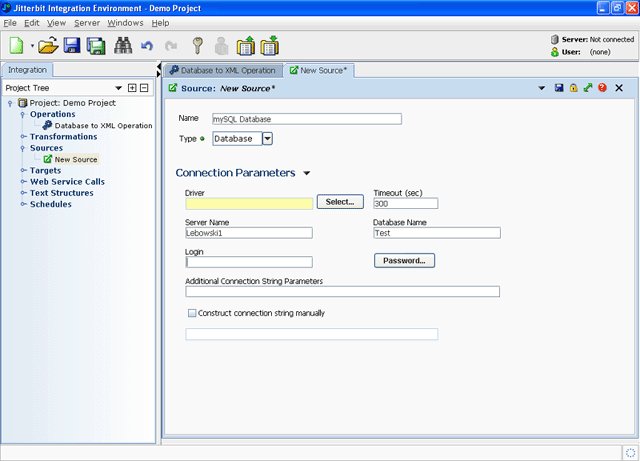Switch to Database to XML Operation tab

[x=222, y=71]
